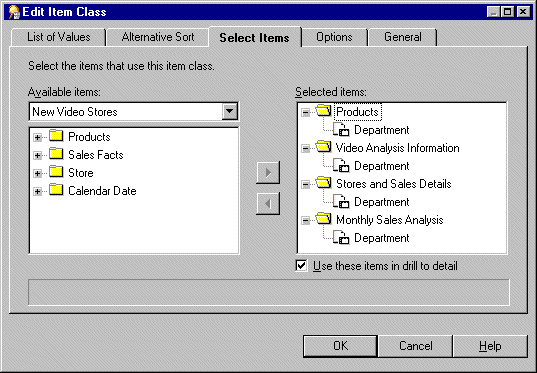Click the right arrow to add selected item

click(268, 173)
